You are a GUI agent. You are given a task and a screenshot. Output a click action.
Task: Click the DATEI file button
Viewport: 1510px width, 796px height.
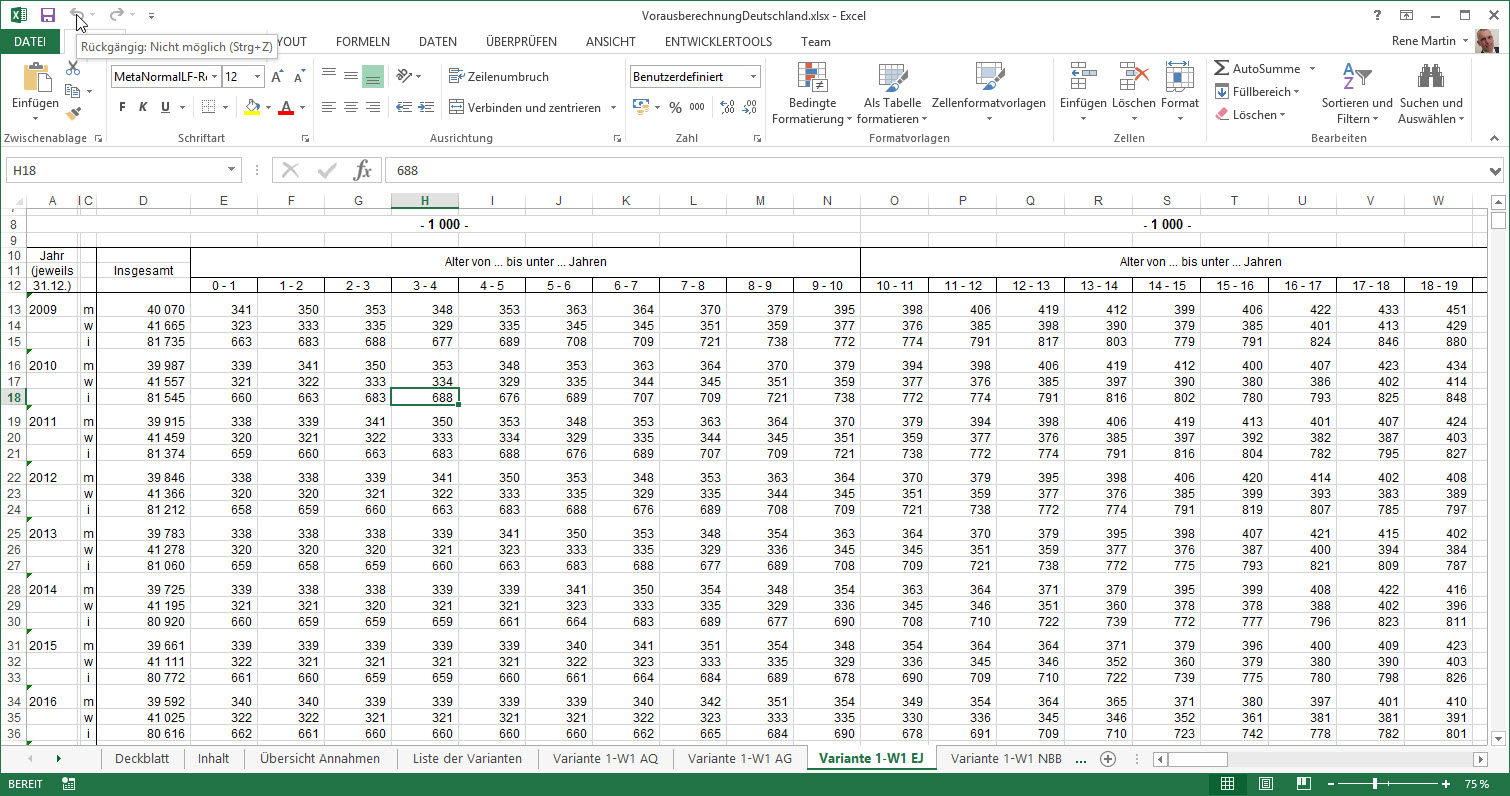(x=30, y=42)
